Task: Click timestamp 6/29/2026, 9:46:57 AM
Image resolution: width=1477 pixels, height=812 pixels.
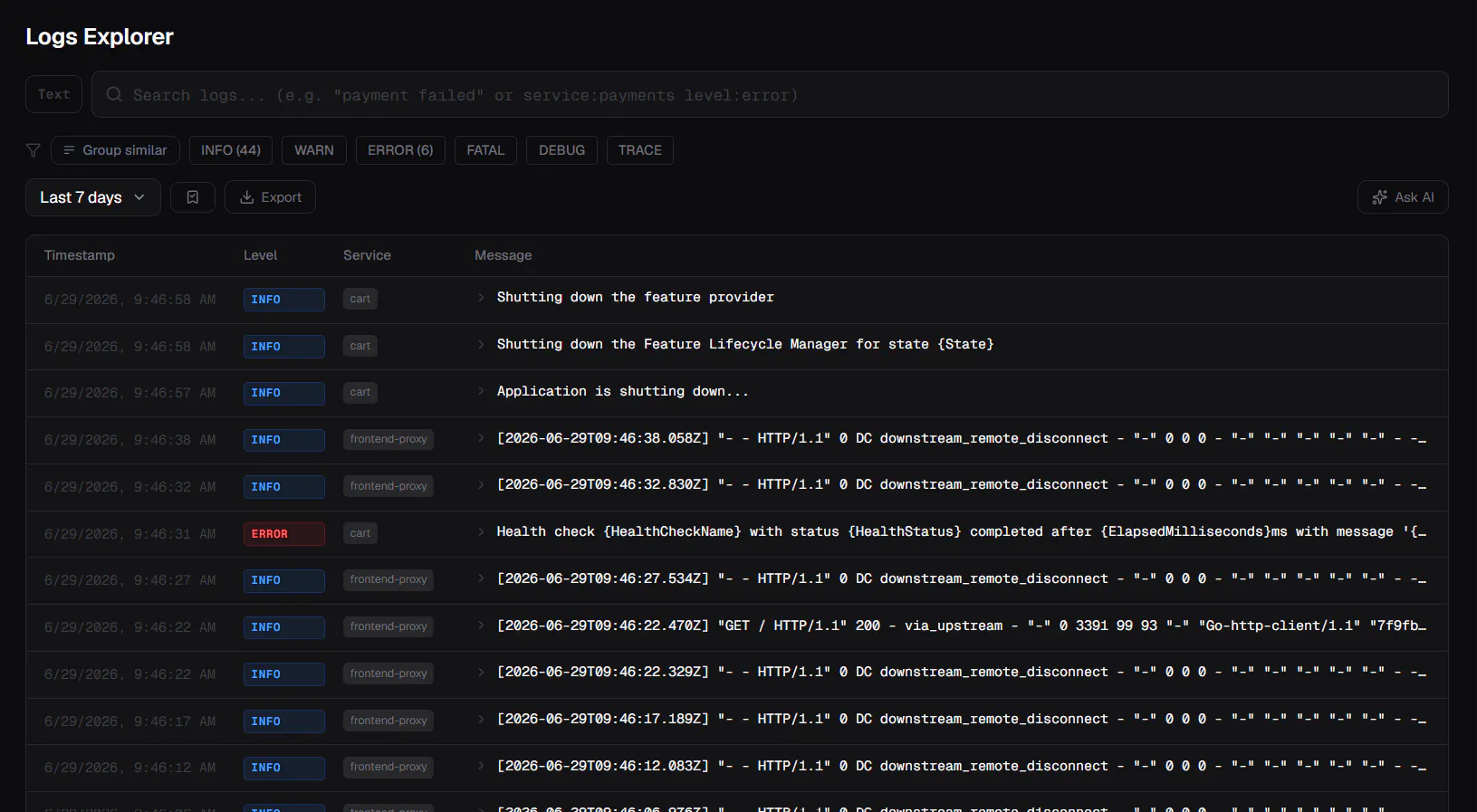Action: [130, 393]
